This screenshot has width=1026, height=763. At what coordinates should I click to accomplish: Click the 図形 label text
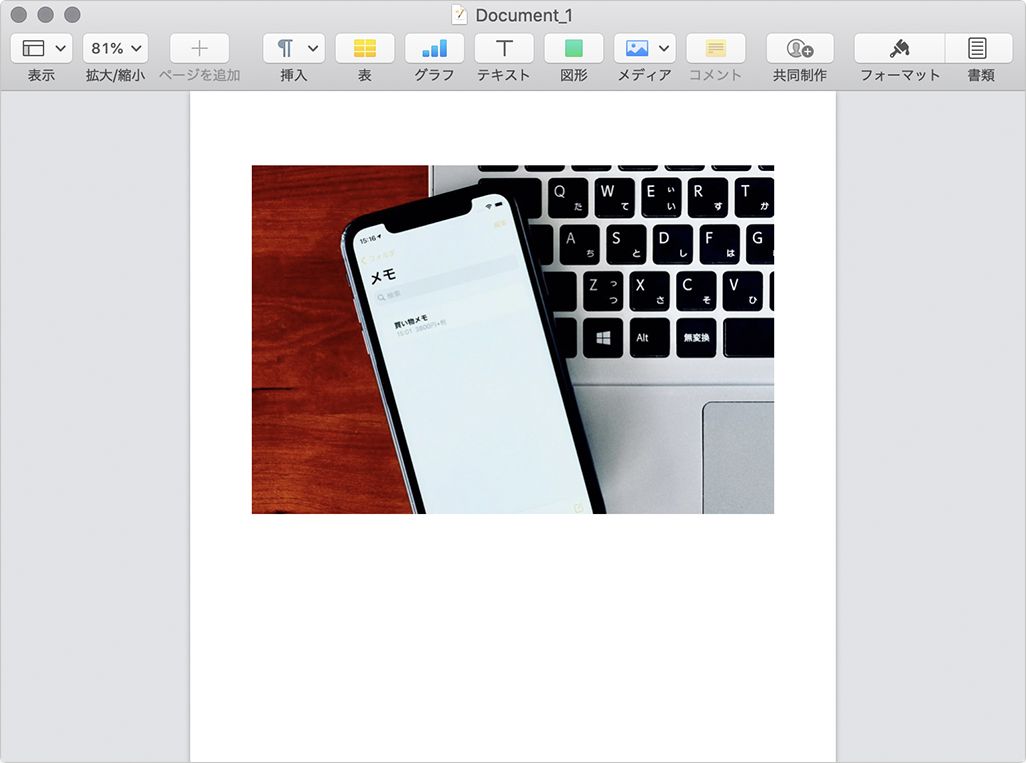[x=573, y=75]
